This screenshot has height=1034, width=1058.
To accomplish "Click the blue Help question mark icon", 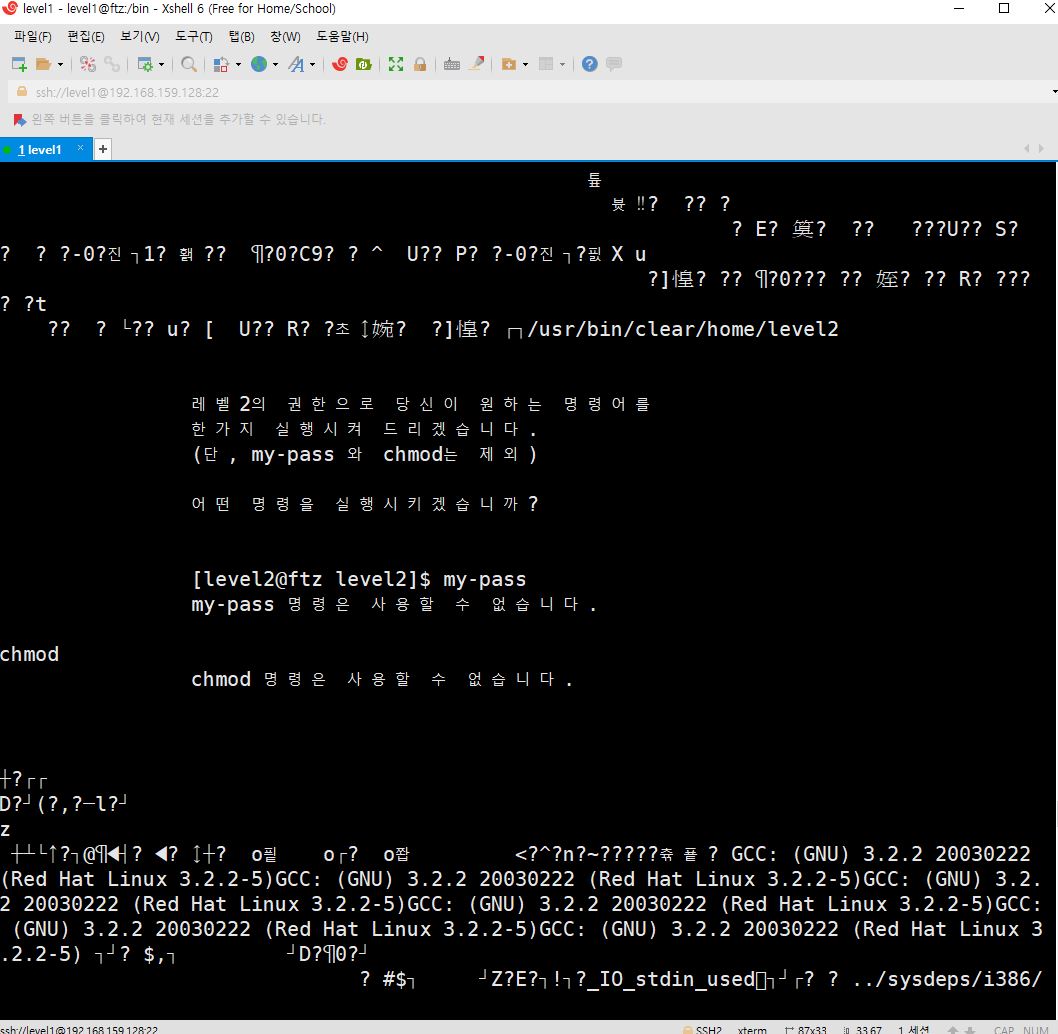I will 589,64.
